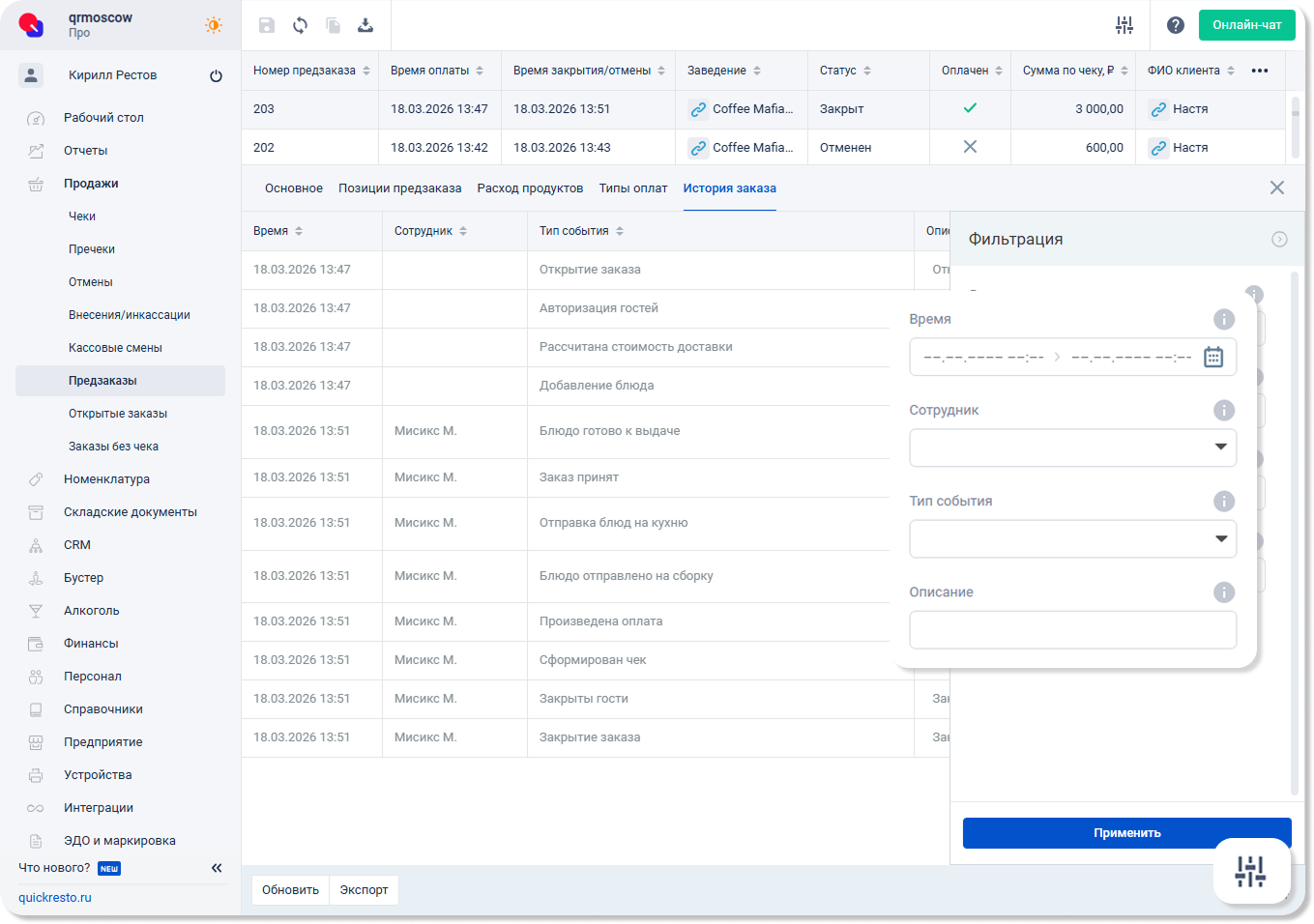The width and height of the screenshot is (1314, 924).
Task: Click the save disk icon in toolbar
Action: coord(267,25)
